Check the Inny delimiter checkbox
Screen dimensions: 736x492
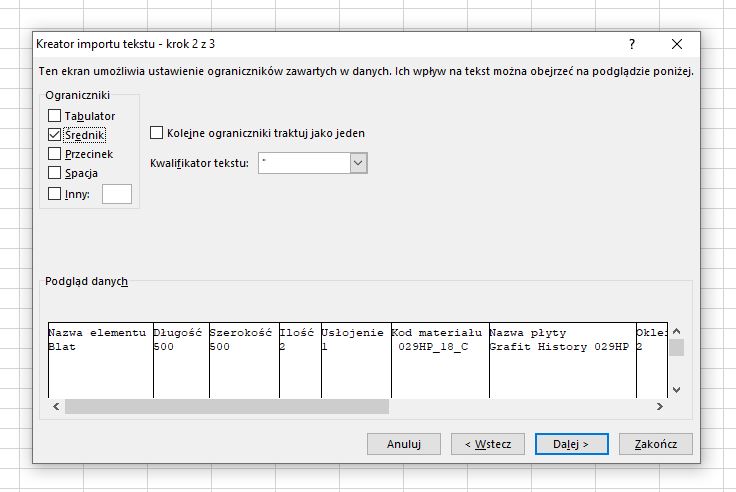click(x=55, y=194)
